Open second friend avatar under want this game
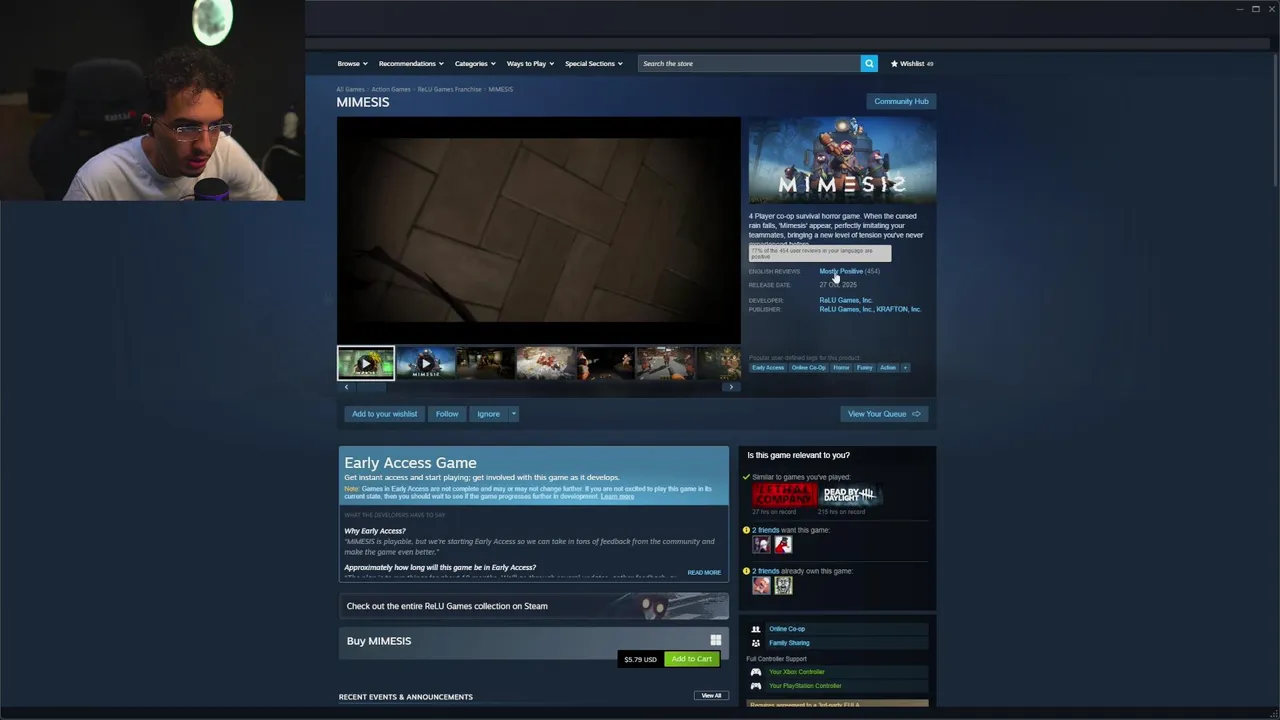 782,545
